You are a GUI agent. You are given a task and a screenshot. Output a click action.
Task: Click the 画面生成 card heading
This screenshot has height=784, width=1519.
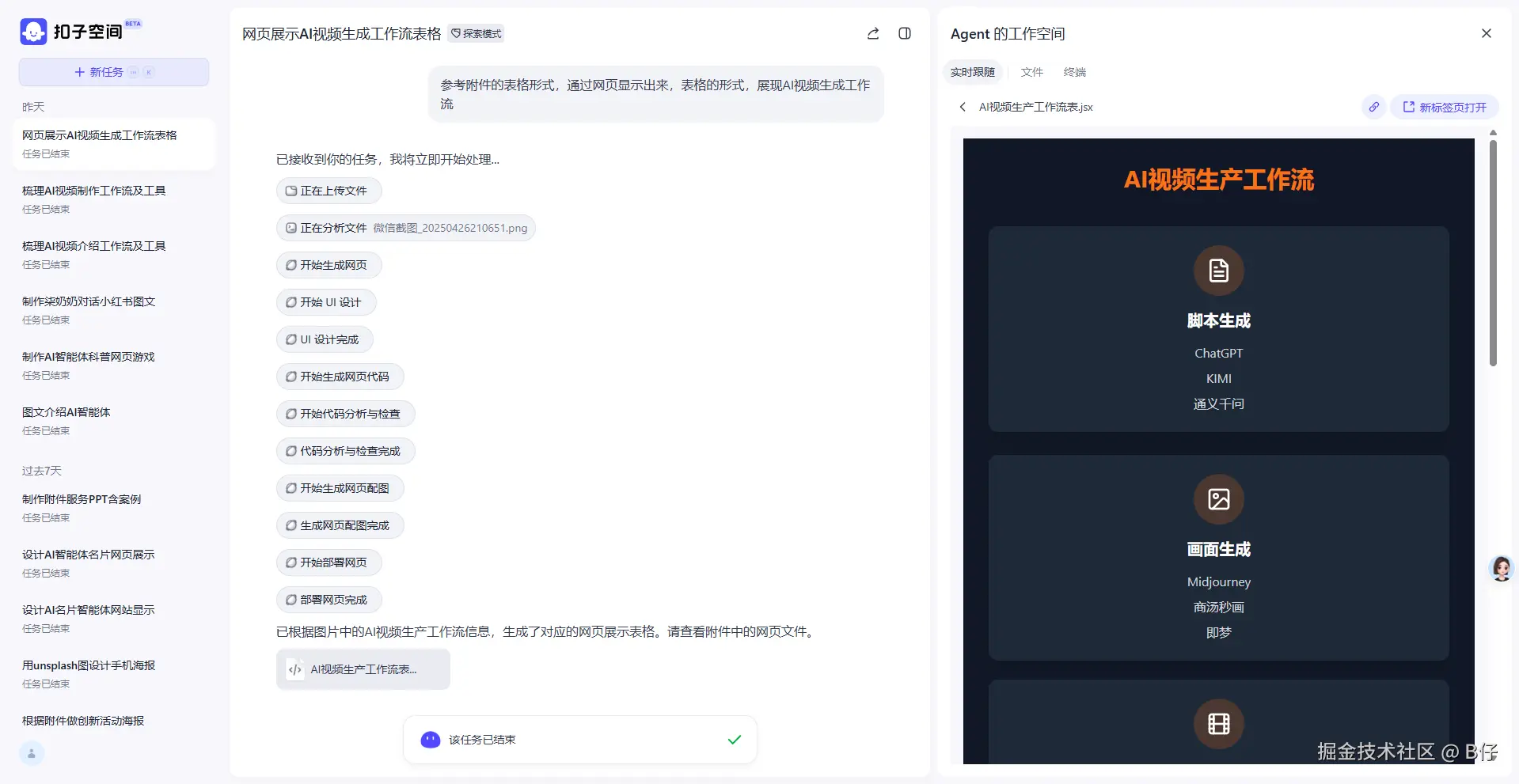[1218, 549]
